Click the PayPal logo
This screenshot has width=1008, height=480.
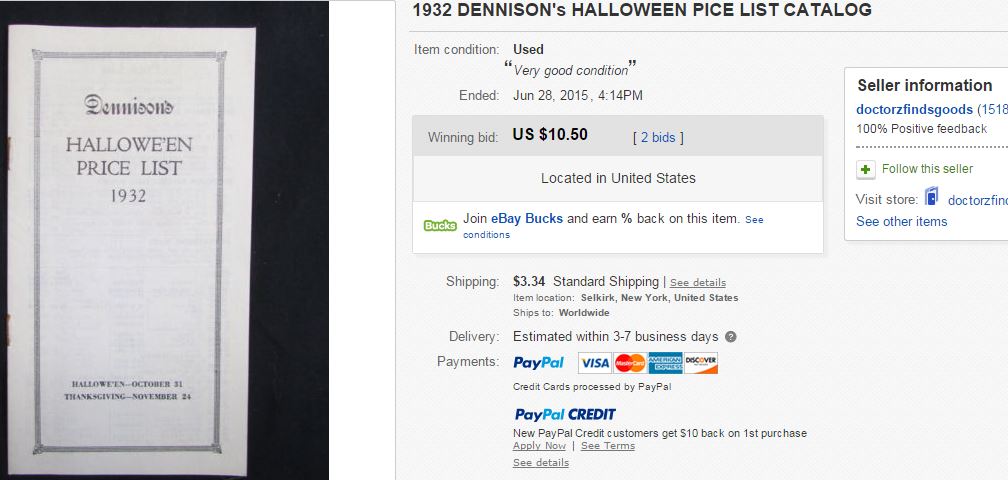[x=538, y=363]
